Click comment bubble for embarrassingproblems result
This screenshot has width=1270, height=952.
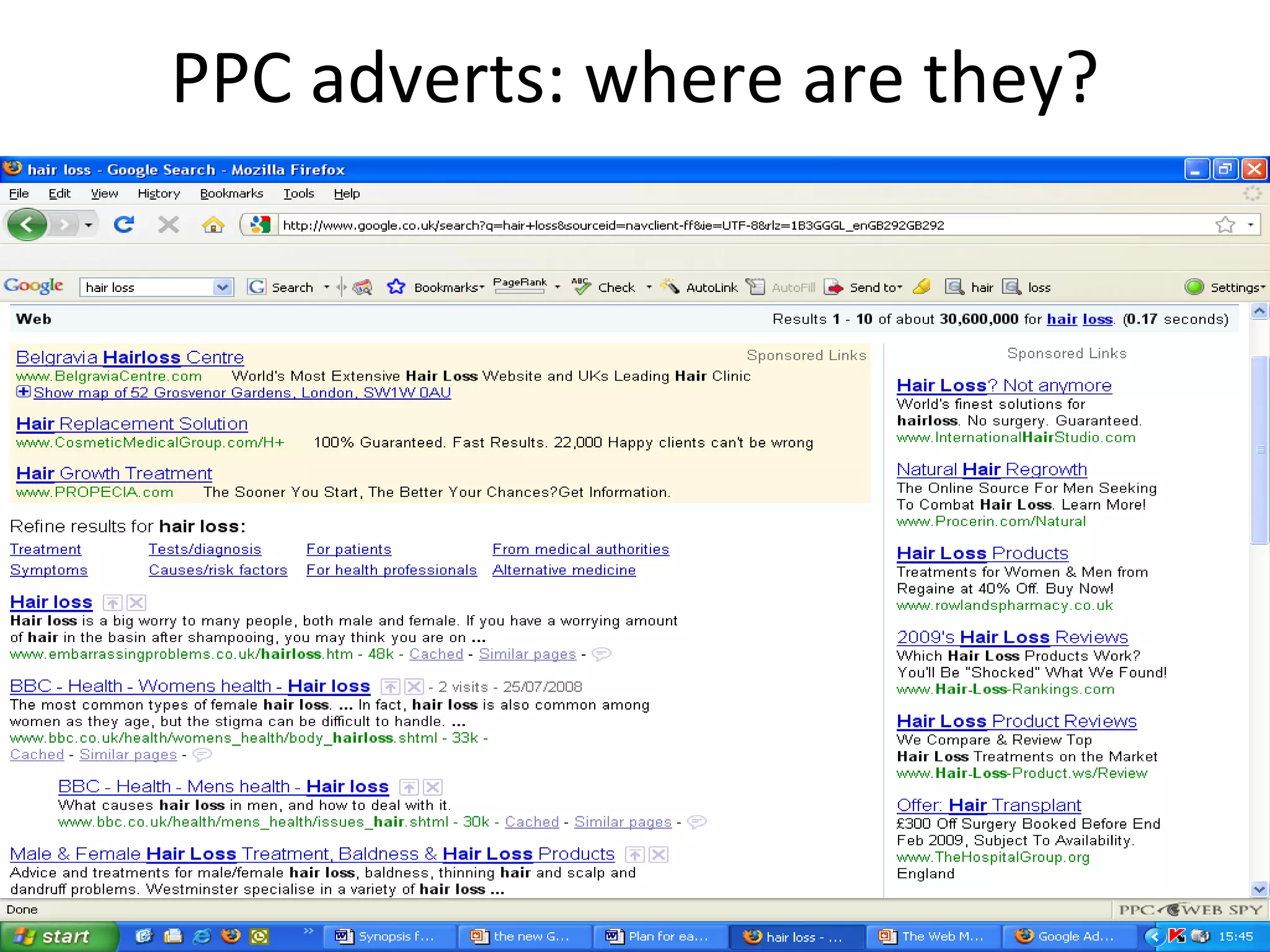[x=602, y=654]
